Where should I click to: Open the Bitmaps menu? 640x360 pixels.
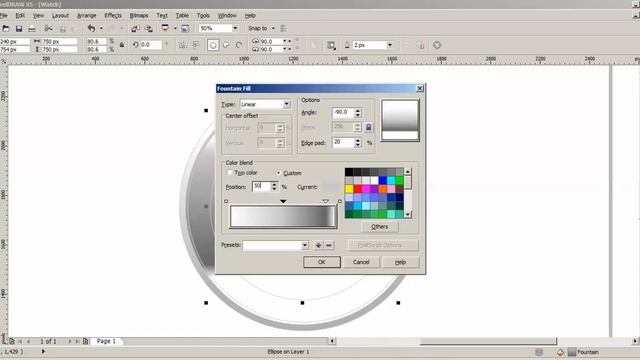pos(139,16)
